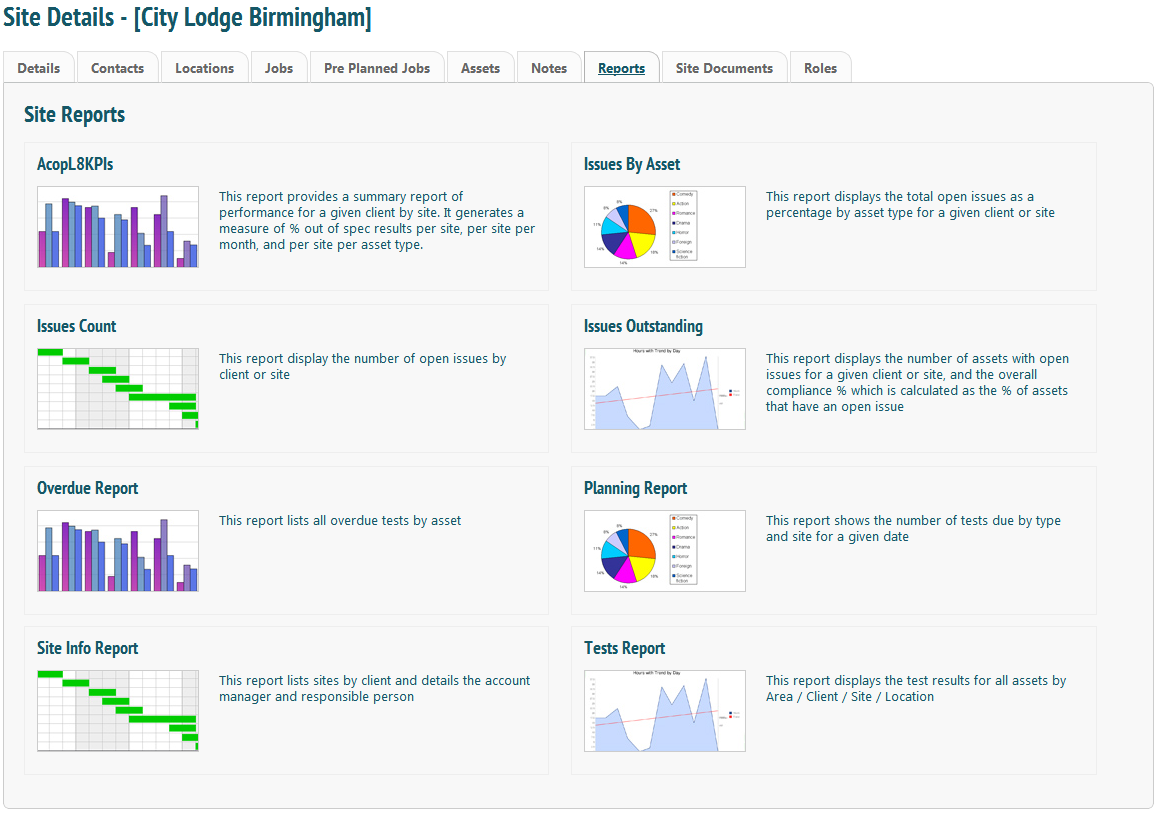Screen dimensions: 1159x815
Task: Click the Issues Outstanding area chart image
Action: pos(665,389)
